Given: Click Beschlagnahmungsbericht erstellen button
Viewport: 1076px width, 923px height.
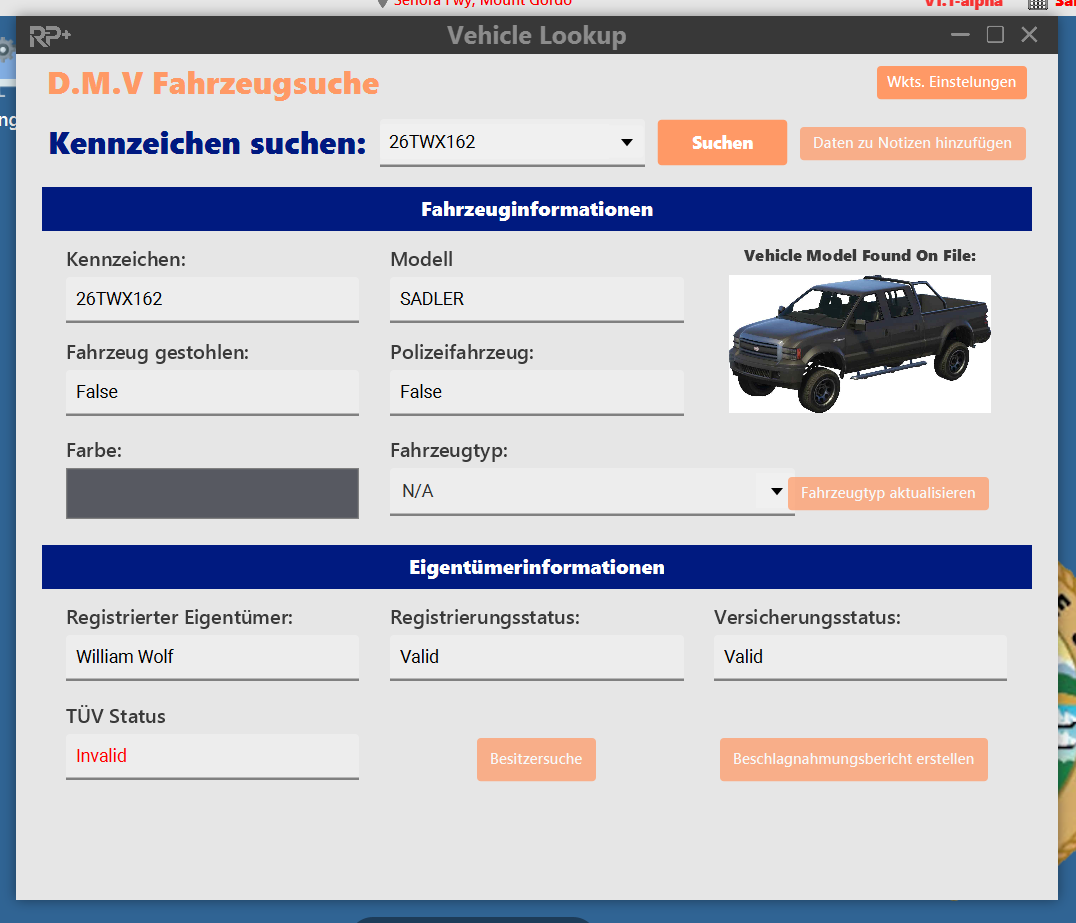Looking at the screenshot, I should [853, 759].
